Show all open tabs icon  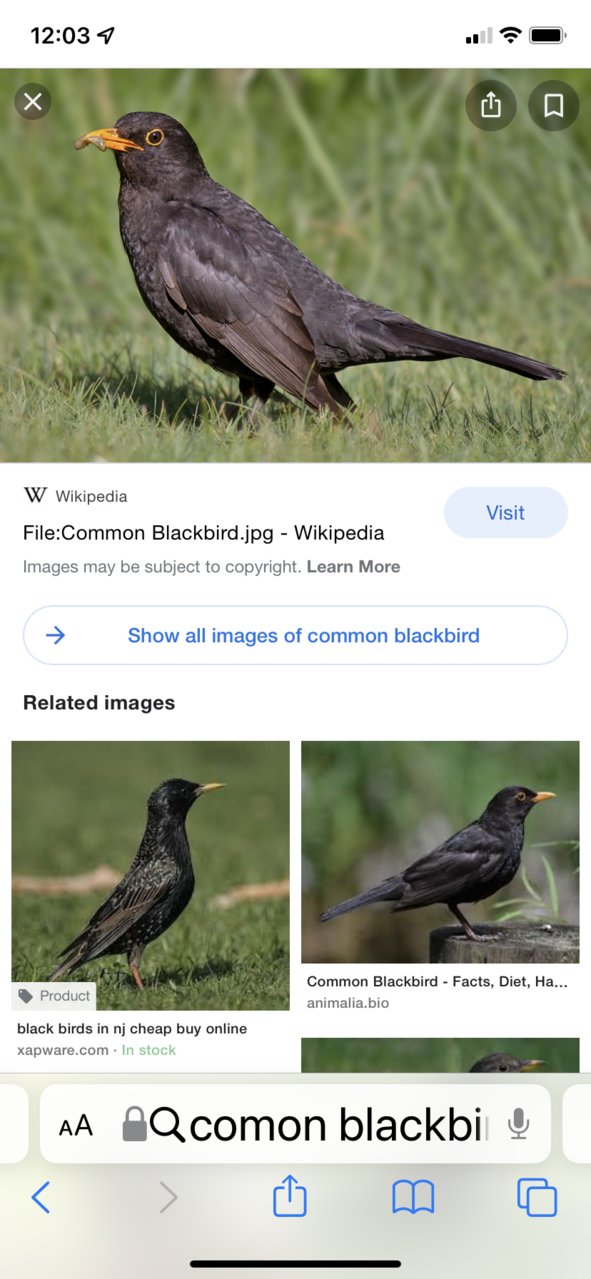[537, 1197]
